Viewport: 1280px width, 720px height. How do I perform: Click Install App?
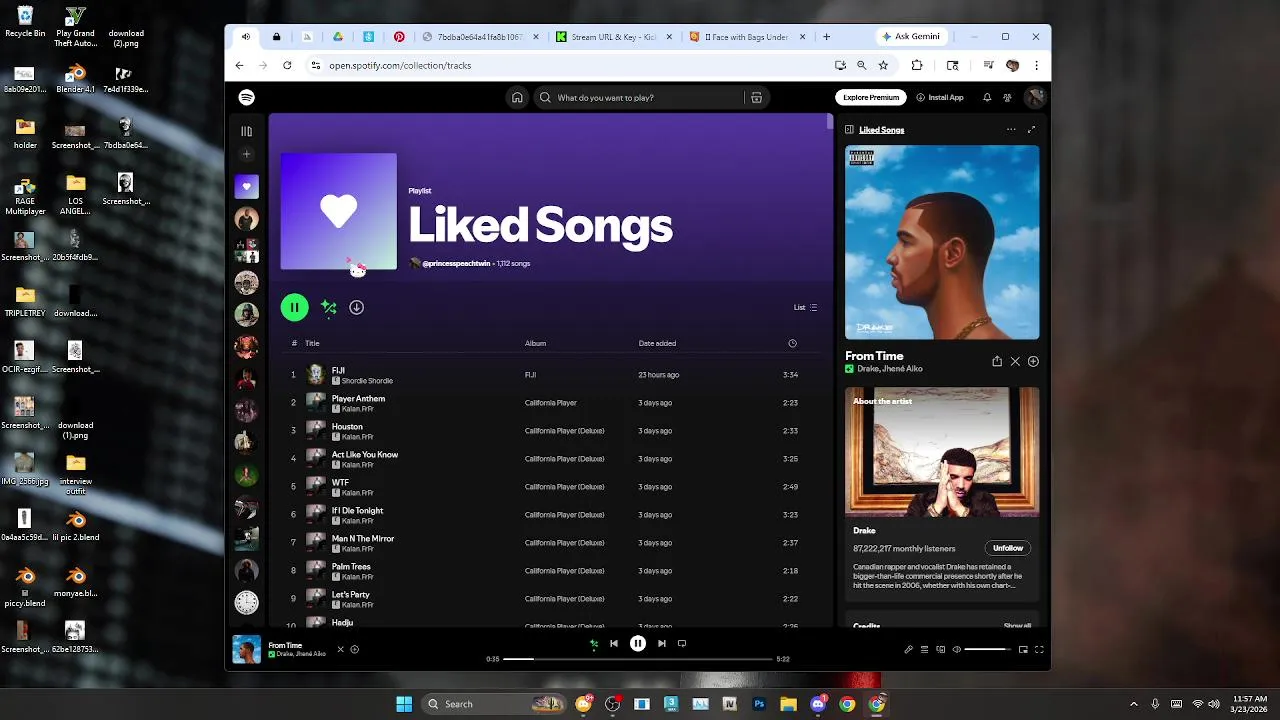[940, 97]
